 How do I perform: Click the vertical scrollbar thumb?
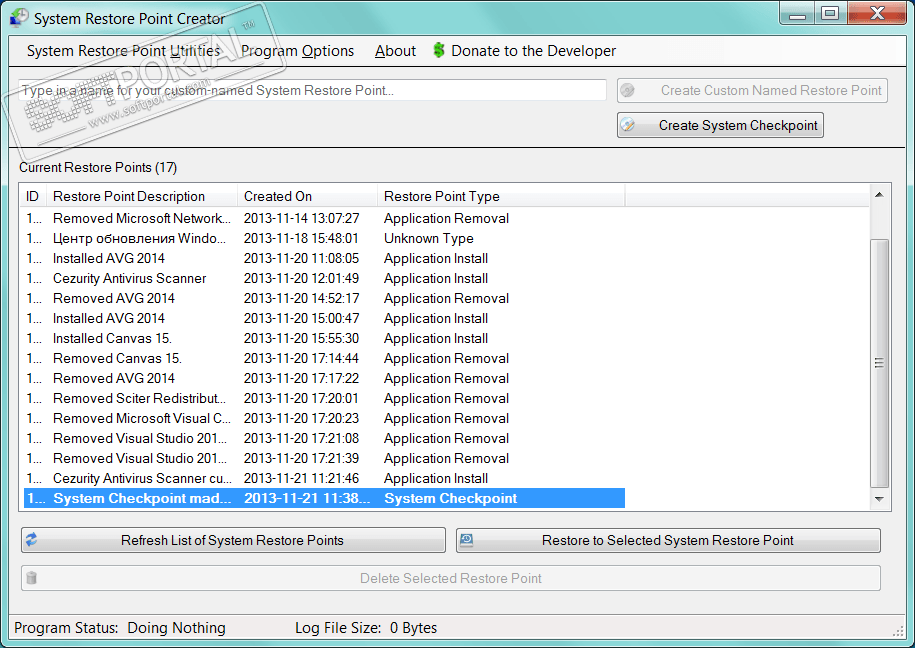(879, 363)
